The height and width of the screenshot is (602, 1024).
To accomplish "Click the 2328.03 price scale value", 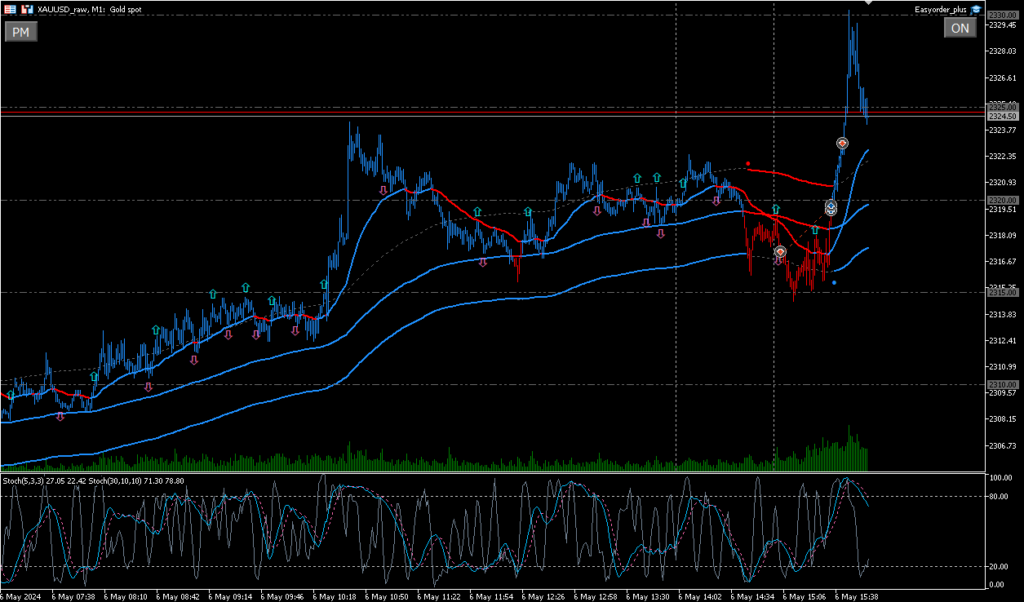I will coord(1002,51).
